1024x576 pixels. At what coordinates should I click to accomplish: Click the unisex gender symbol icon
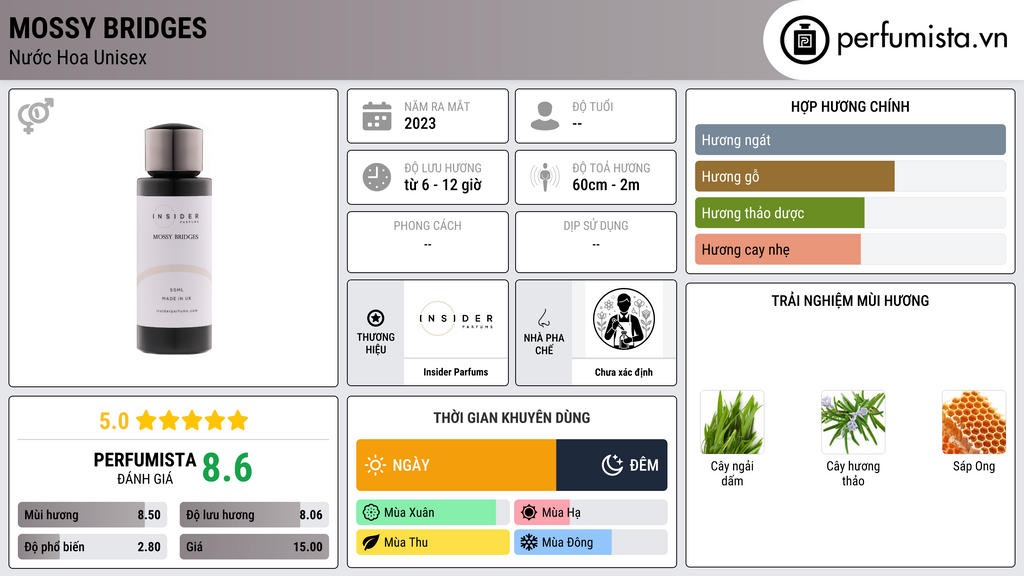[x=36, y=116]
